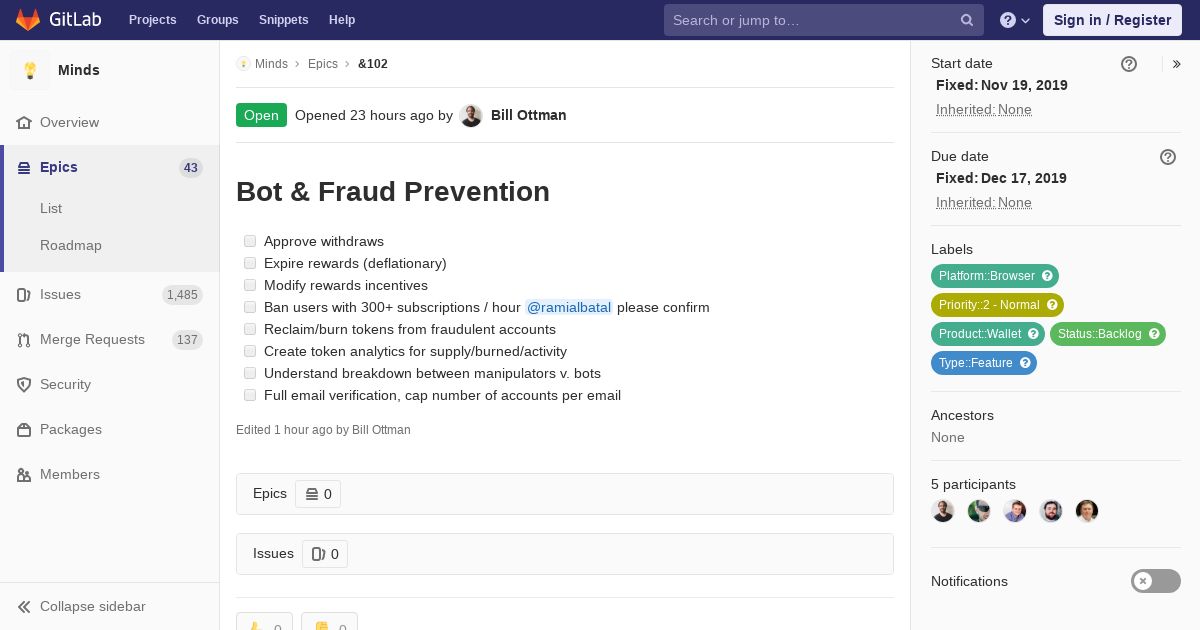Open Start date help question icon
The image size is (1200, 630).
(1129, 64)
